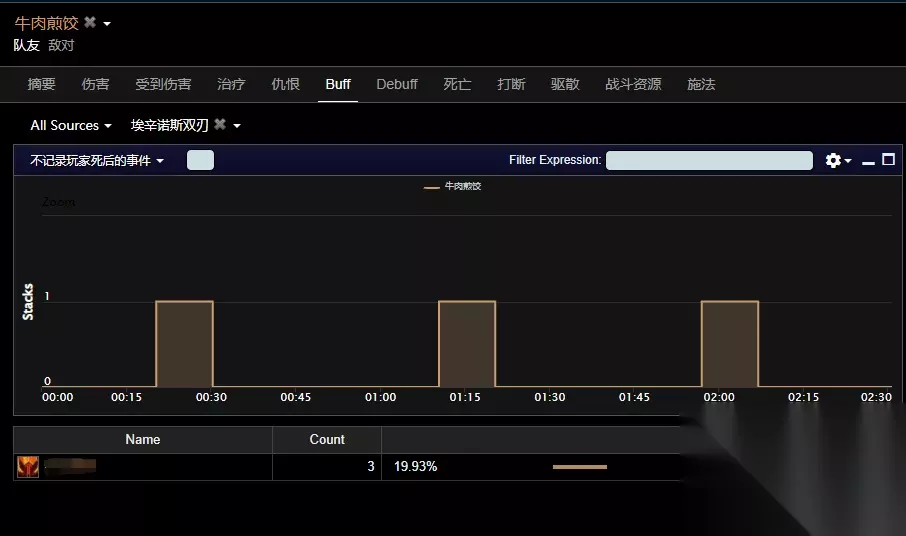Open the 牛肉煎饺 player dropdown arrow
The image size is (906, 536).
pos(107,24)
